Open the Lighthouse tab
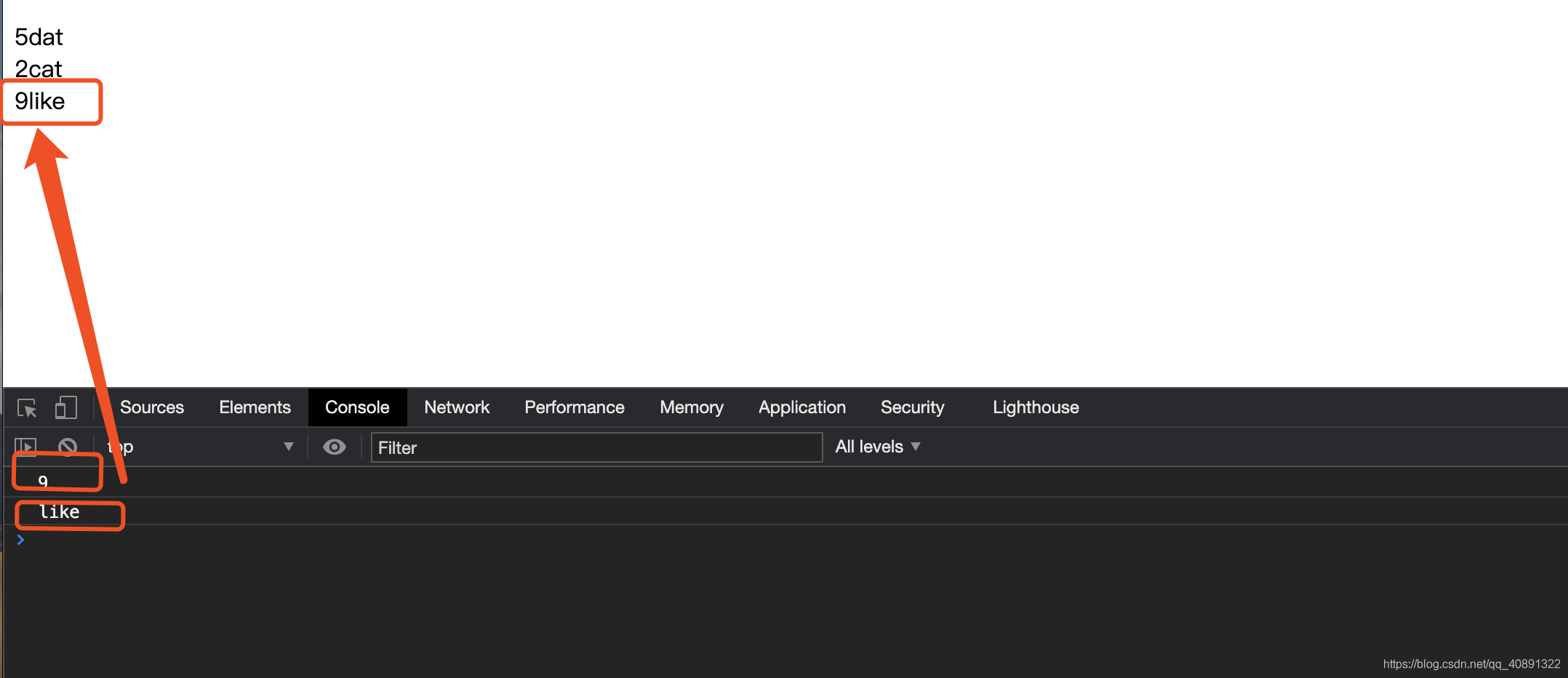This screenshot has width=1568, height=678. pos(1036,407)
